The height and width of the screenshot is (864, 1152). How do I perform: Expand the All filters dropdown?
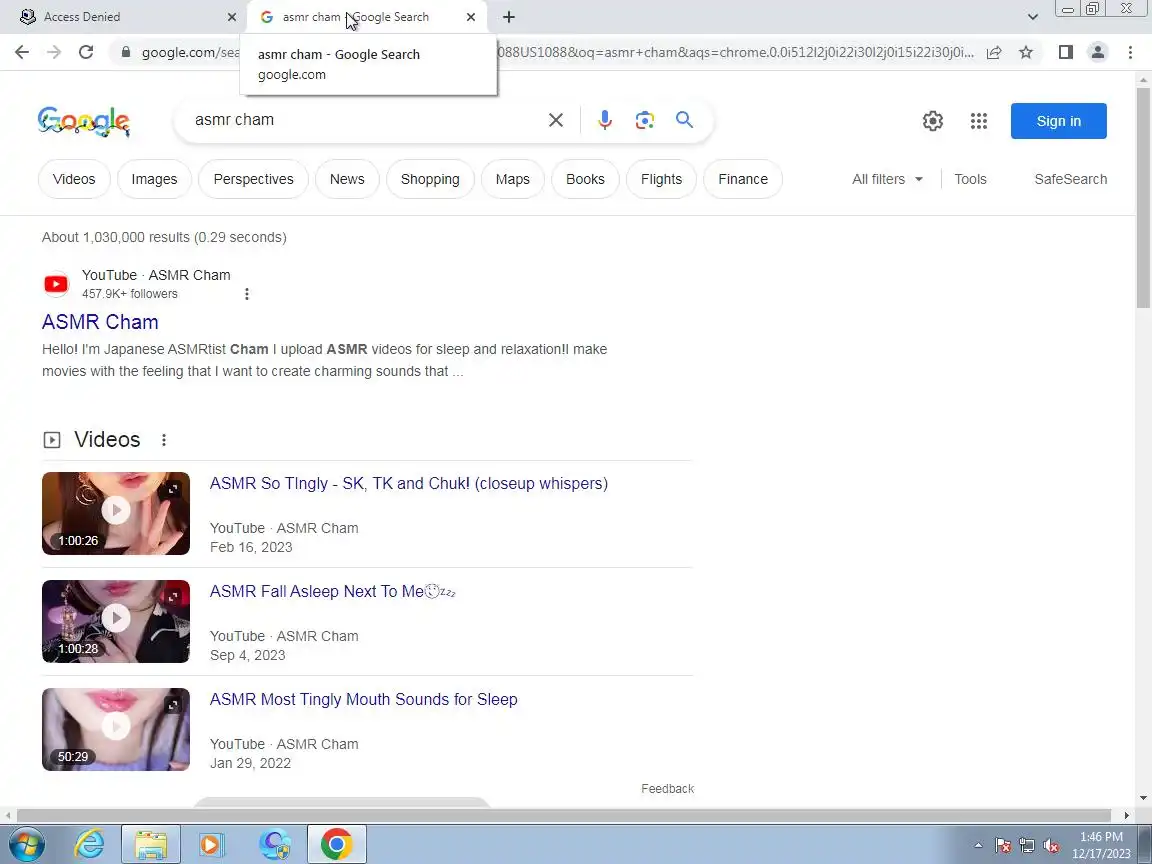(887, 179)
